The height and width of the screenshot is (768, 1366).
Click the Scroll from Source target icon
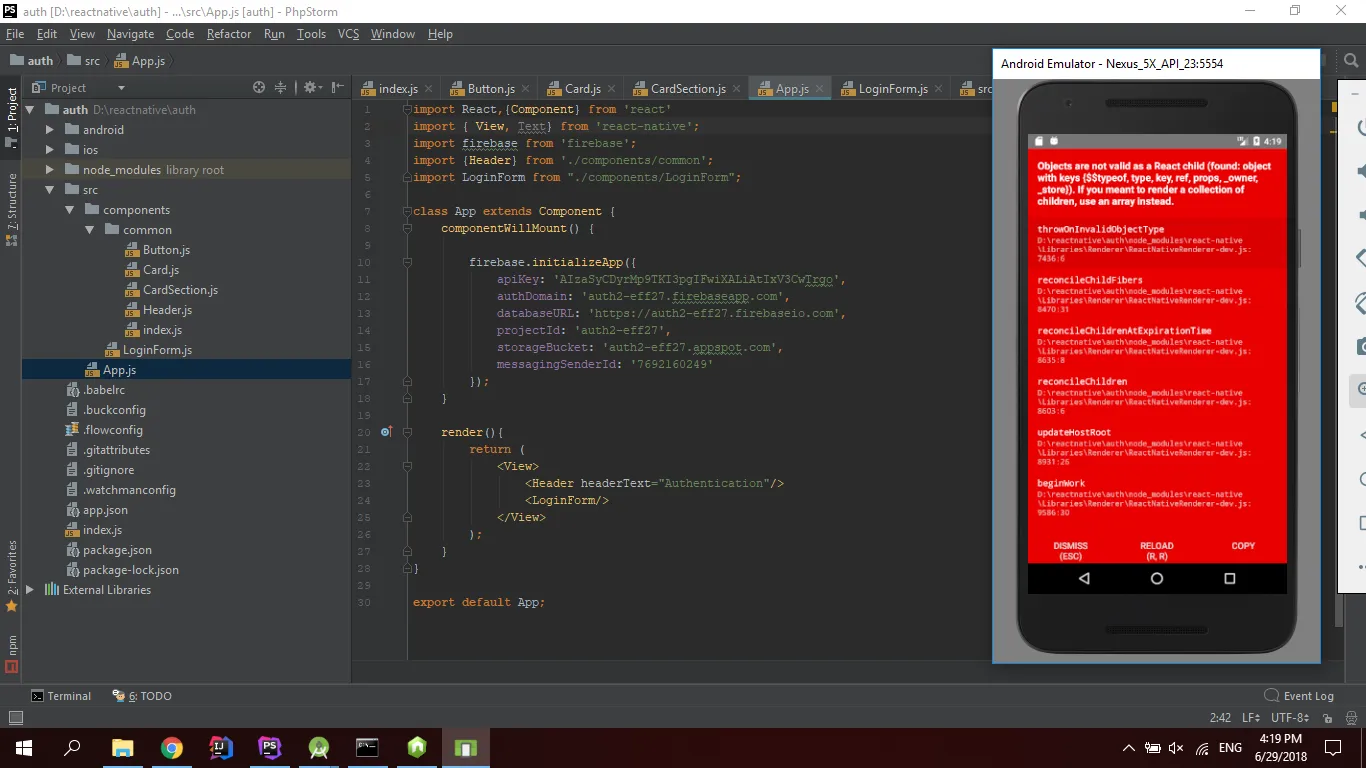pyautogui.click(x=259, y=88)
